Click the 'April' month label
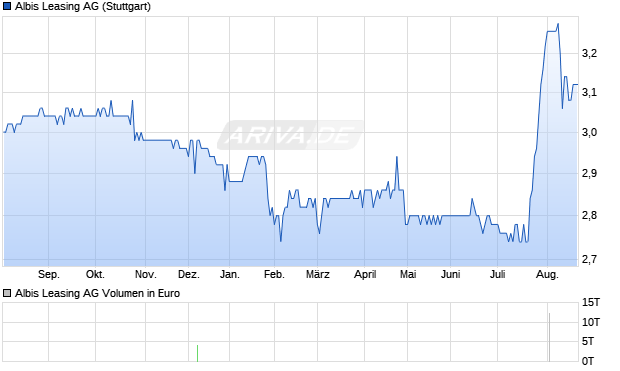The height and width of the screenshot is (371, 620). pos(365,274)
